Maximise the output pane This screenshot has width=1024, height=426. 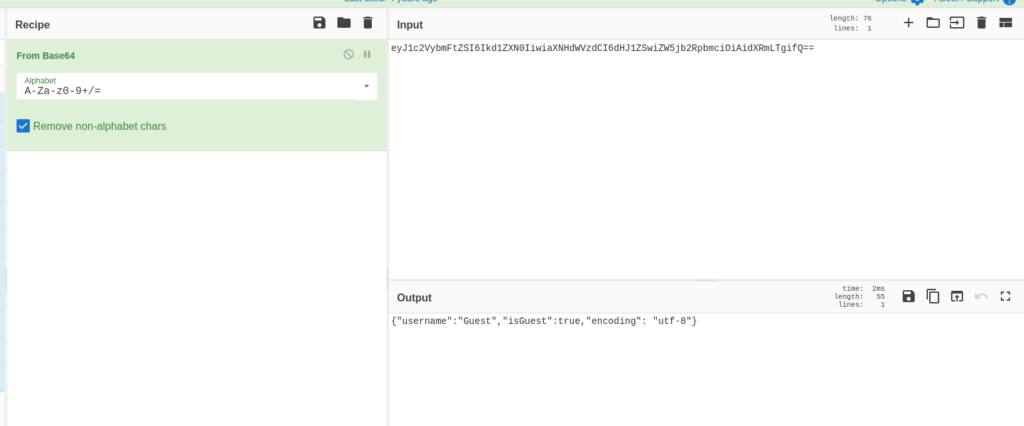(x=1005, y=296)
